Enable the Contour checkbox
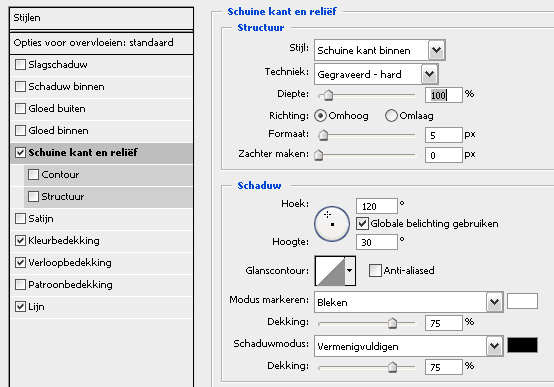The width and height of the screenshot is (554, 387). click(33, 175)
